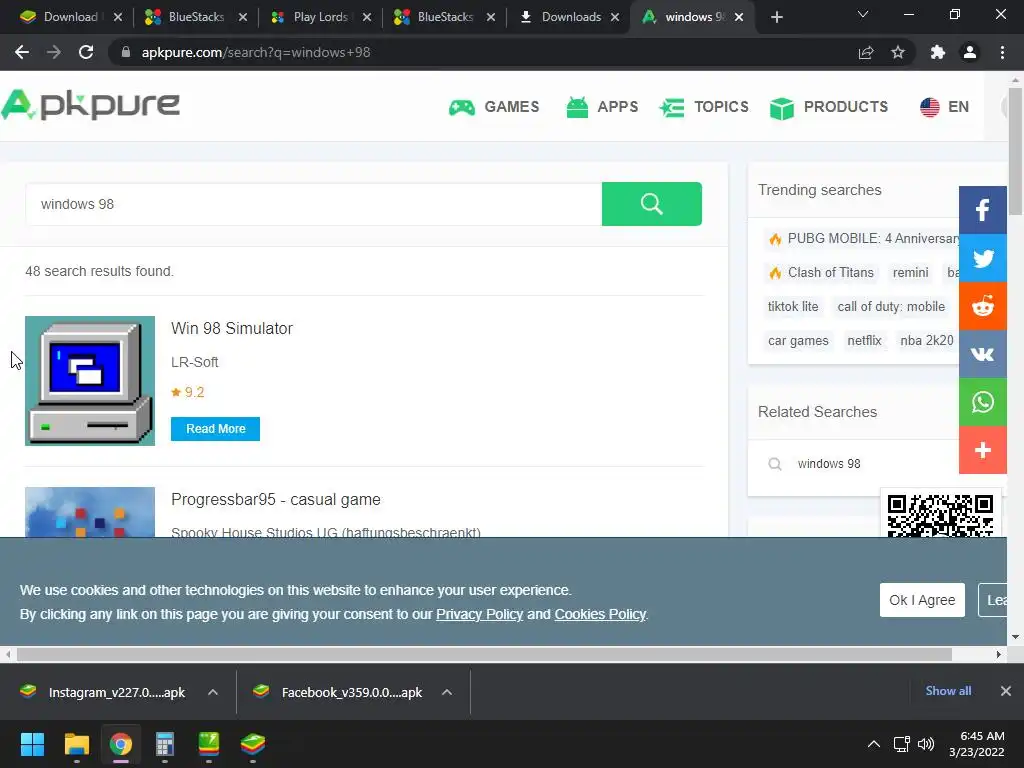
Task: Select the remini trending tag
Action: 910,272
